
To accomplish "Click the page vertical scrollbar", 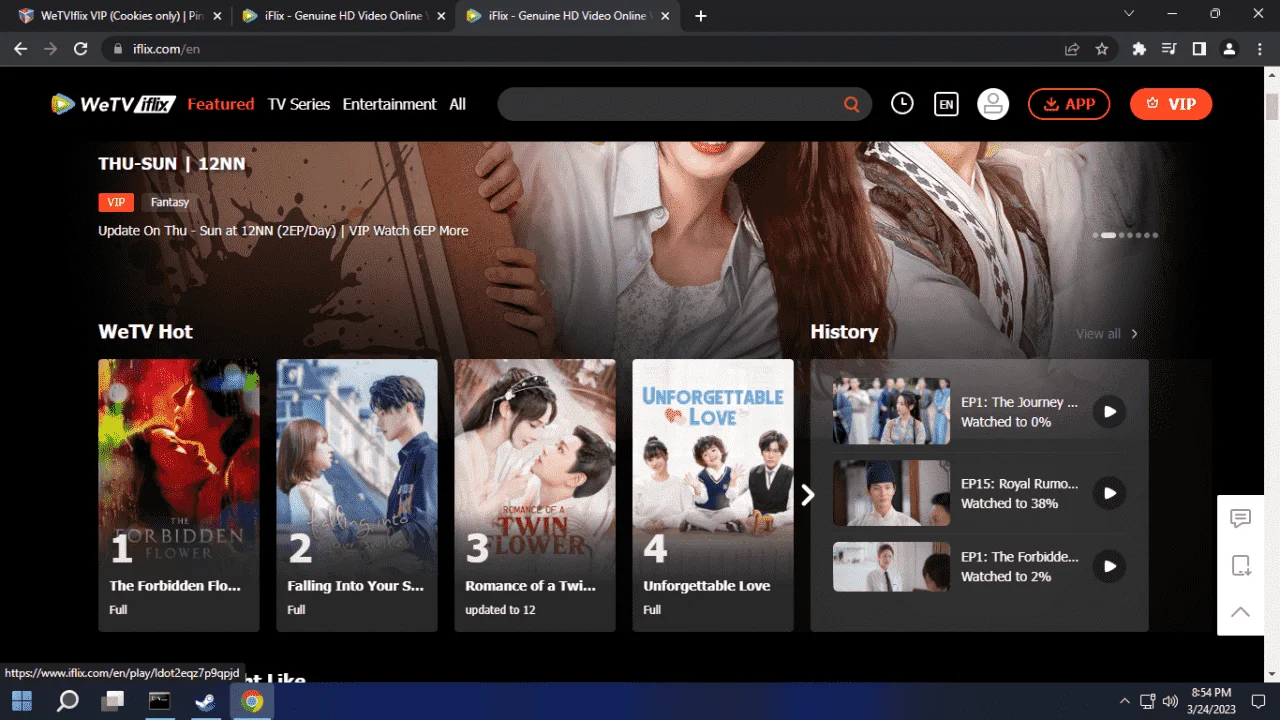I will click(1272, 107).
